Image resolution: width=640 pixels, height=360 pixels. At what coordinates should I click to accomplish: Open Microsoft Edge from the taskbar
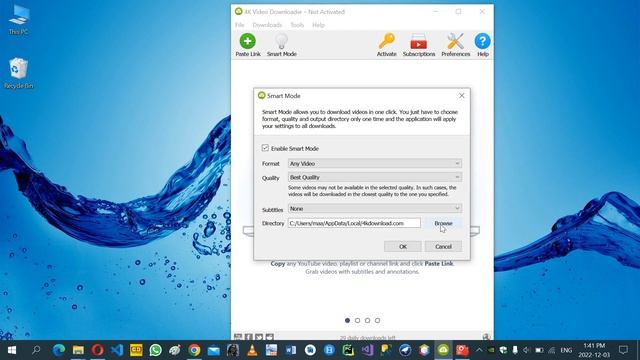[x=59, y=350]
